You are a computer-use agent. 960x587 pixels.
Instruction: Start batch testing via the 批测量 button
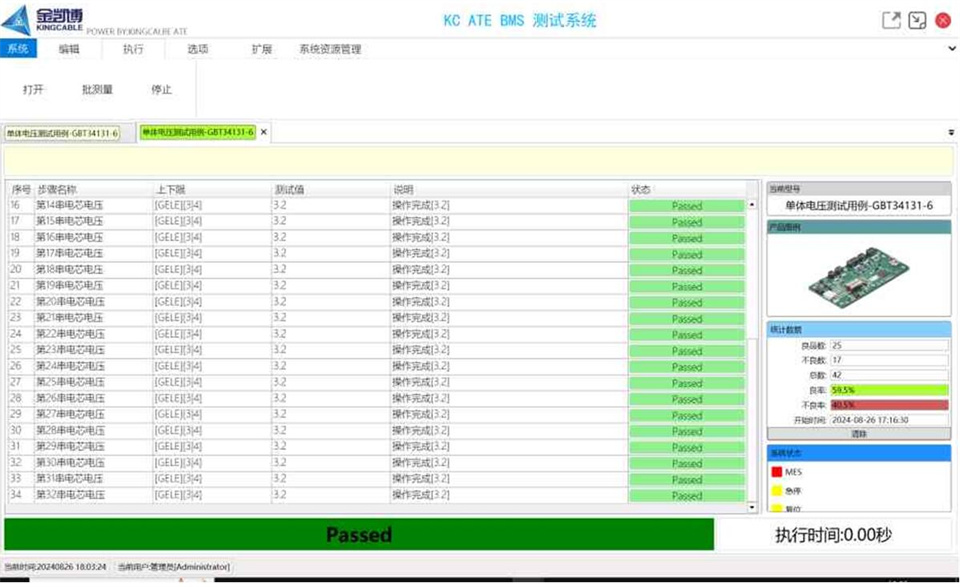(99, 89)
